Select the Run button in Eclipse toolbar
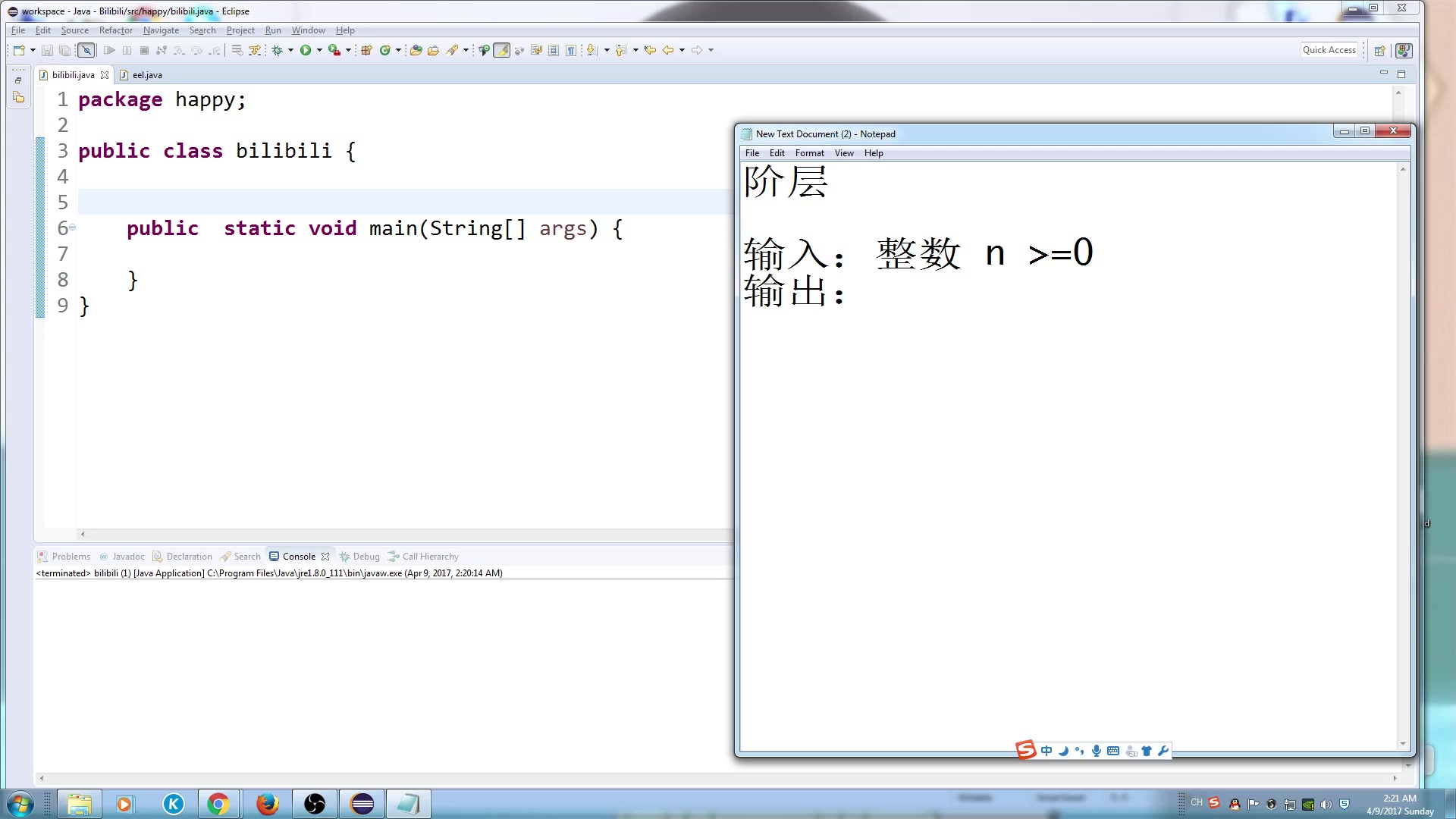The width and height of the screenshot is (1456, 819). [x=306, y=50]
